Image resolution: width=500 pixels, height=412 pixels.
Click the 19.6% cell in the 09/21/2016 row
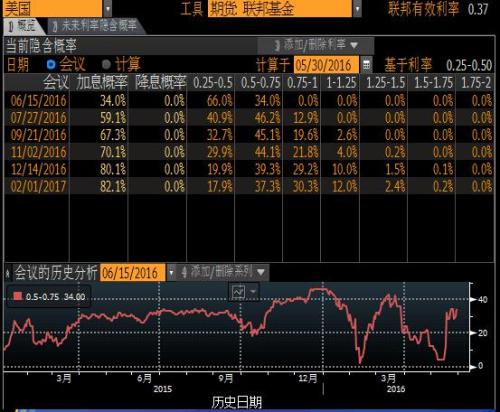(306, 135)
